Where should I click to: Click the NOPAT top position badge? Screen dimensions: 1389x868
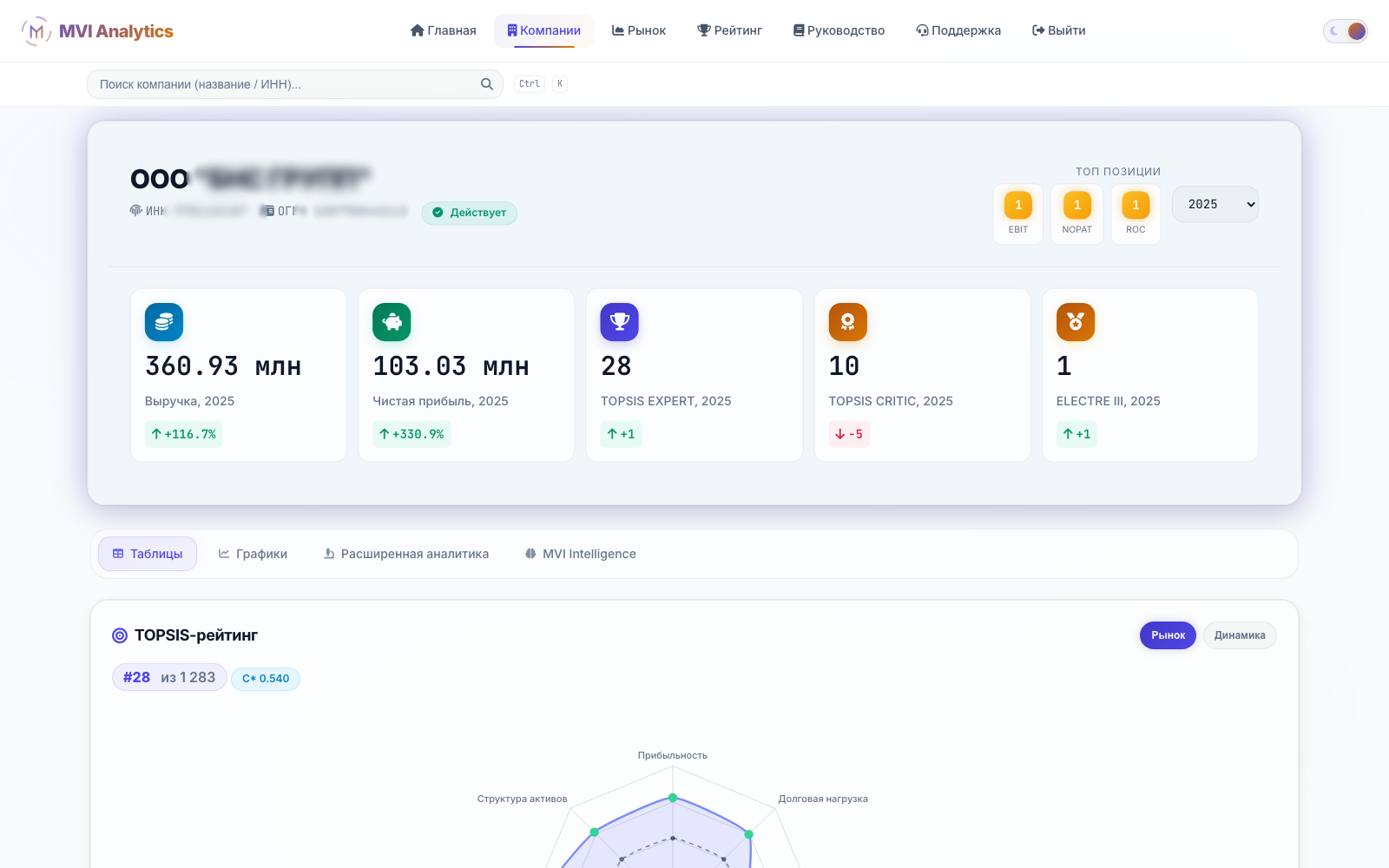pyautogui.click(x=1077, y=214)
